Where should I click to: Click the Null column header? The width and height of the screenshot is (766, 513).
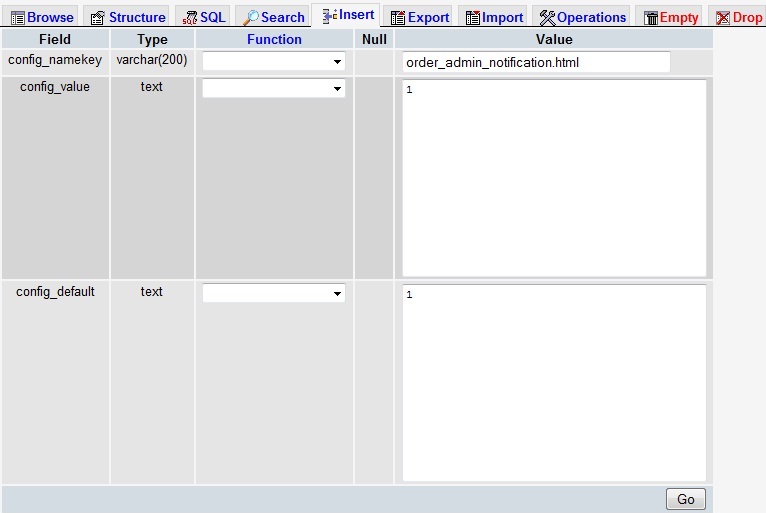(374, 39)
